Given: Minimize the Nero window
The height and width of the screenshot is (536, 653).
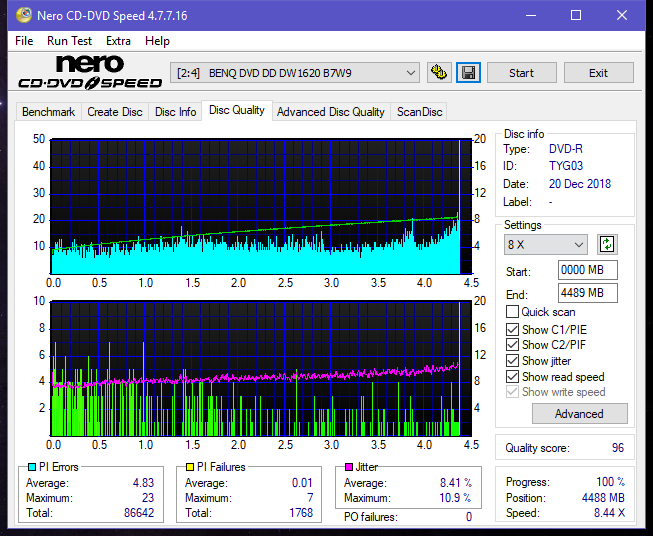Looking at the screenshot, I should [x=531, y=15].
